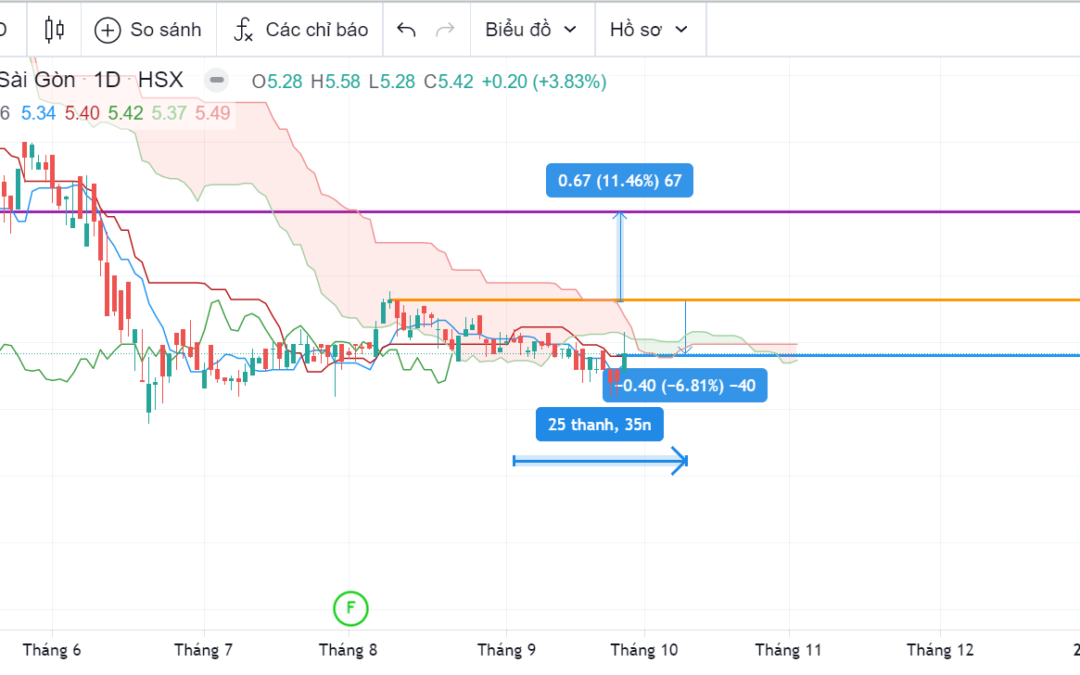Select the 0.67 (11.46%) price range label
Image resolution: width=1080 pixels, height=675 pixels.
pos(619,181)
